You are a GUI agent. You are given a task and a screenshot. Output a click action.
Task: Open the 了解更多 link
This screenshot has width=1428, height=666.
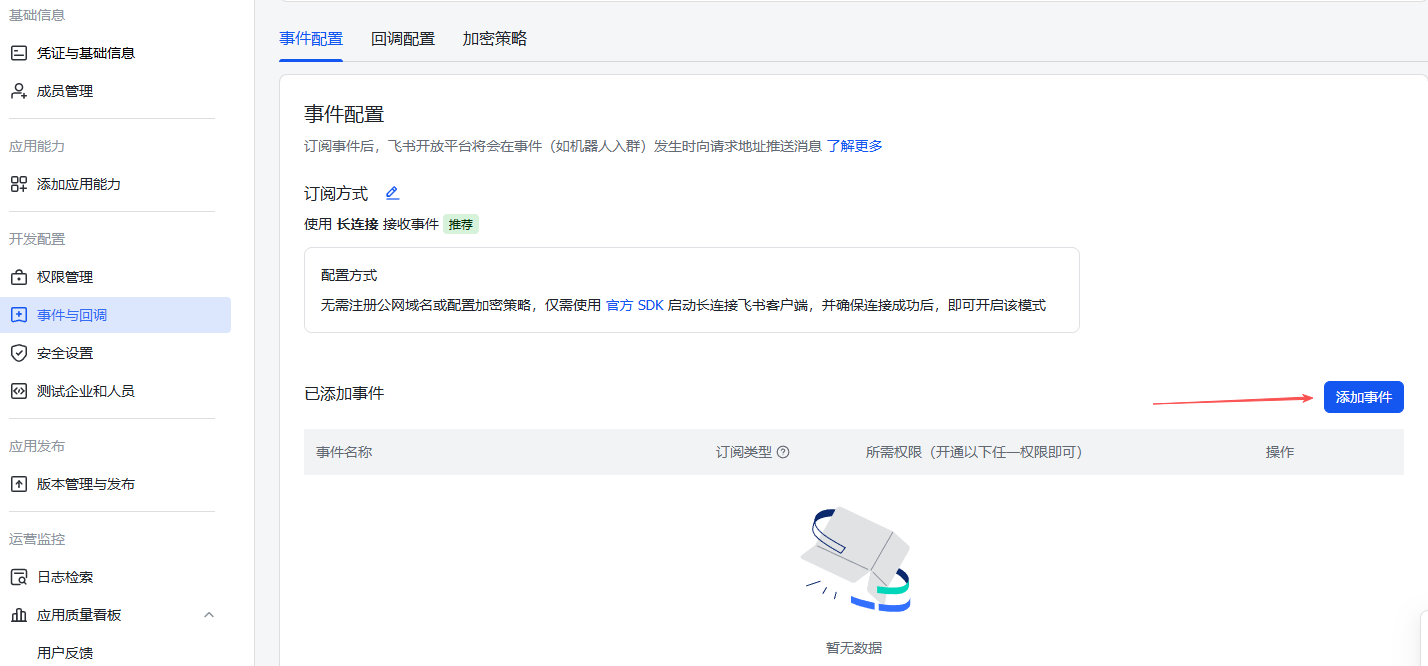(x=854, y=146)
